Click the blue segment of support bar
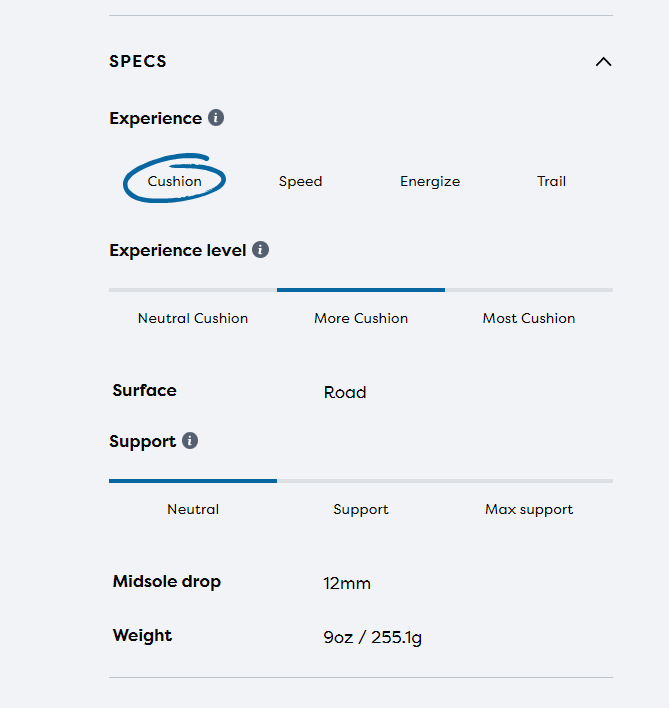 tap(193, 481)
